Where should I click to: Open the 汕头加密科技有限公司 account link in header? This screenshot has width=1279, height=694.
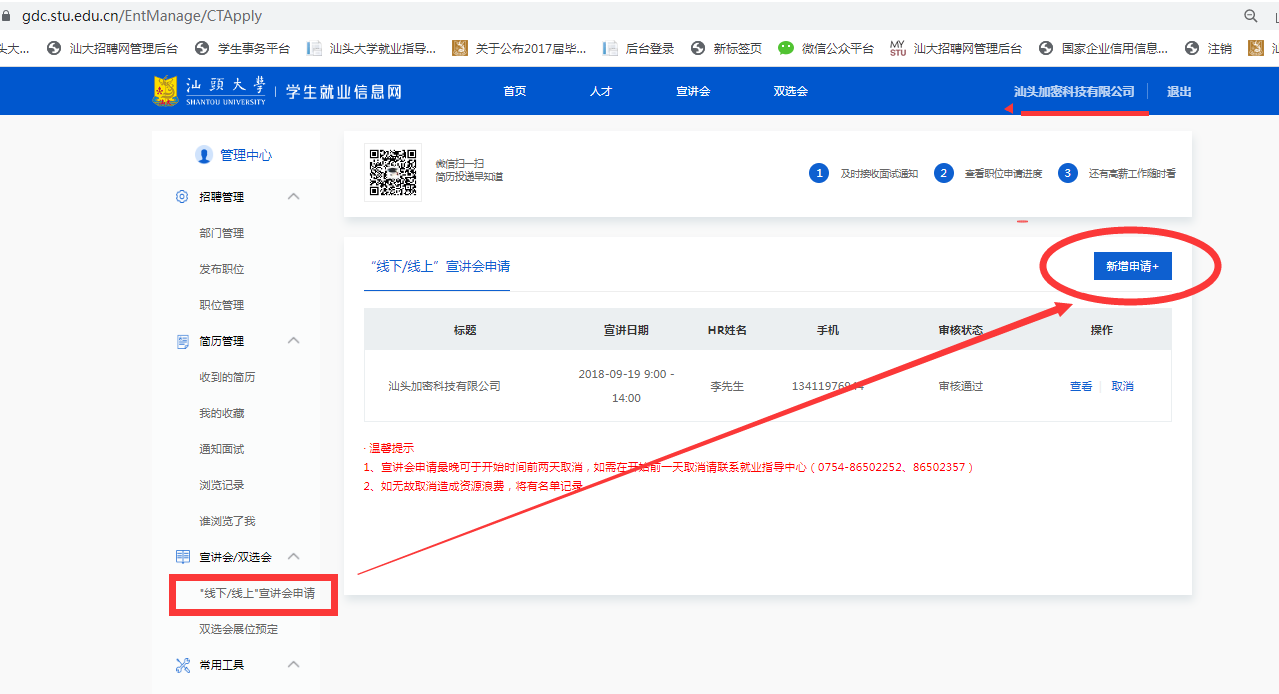1075,91
